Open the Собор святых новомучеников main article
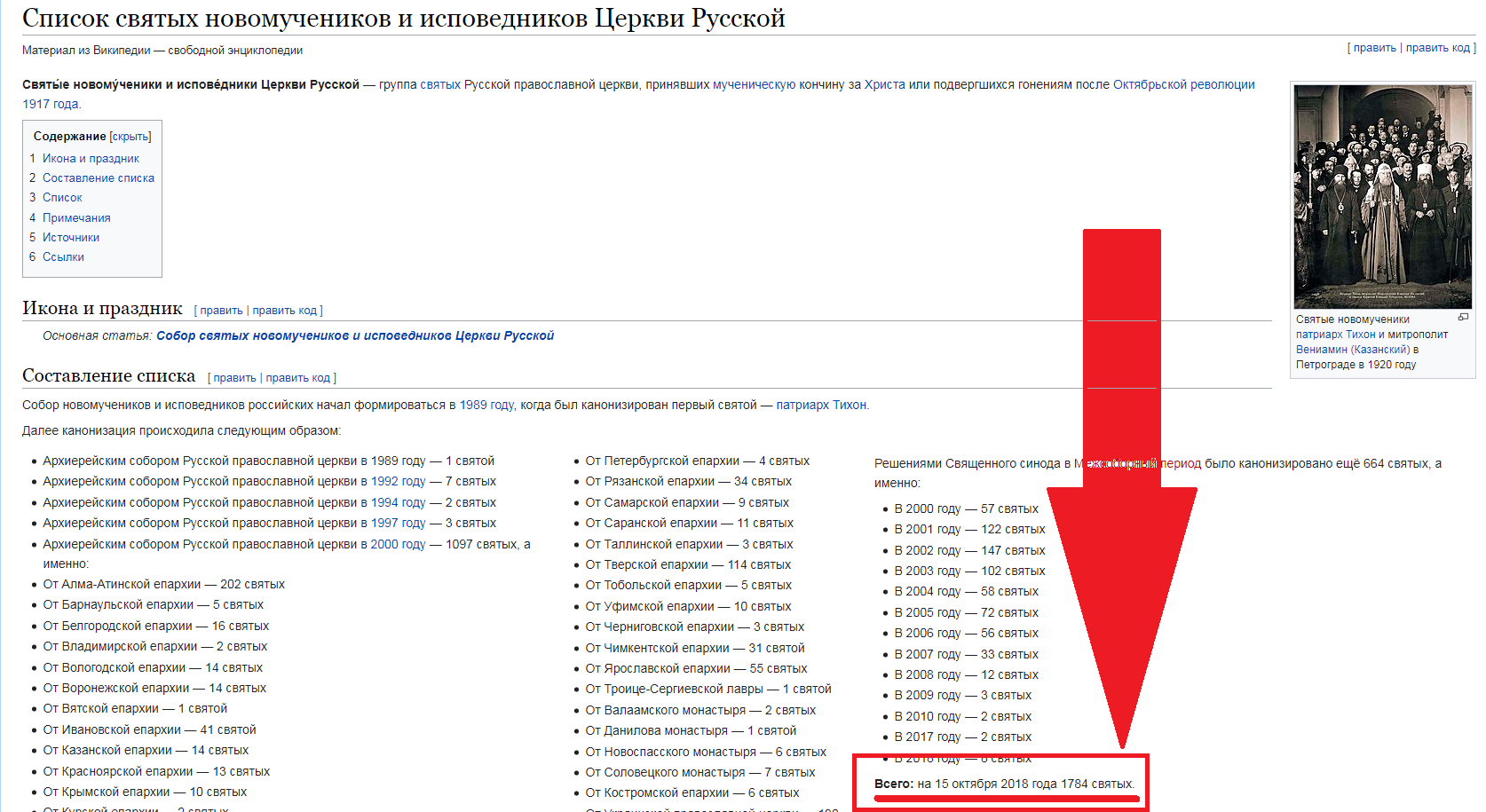 (355, 336)
